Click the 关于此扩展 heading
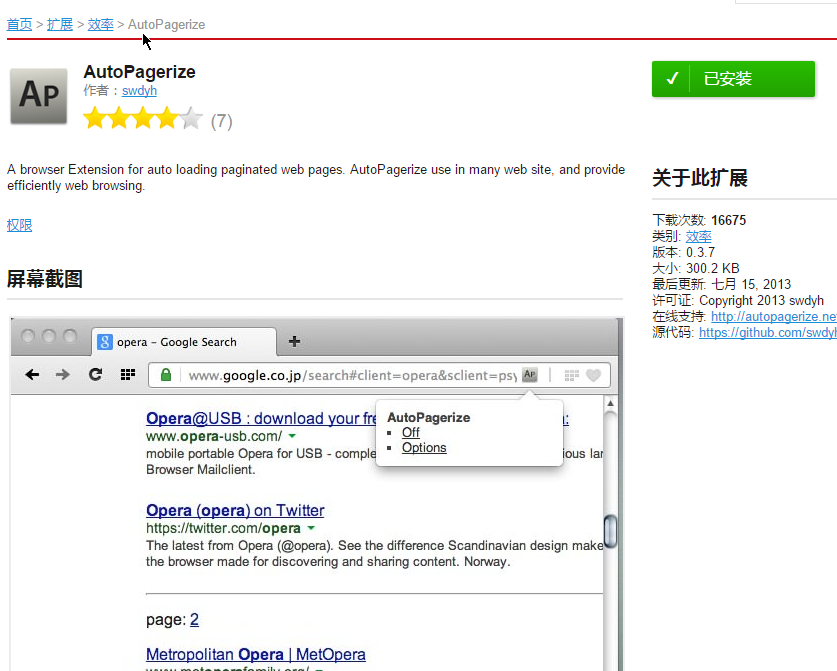 [700, 178]
